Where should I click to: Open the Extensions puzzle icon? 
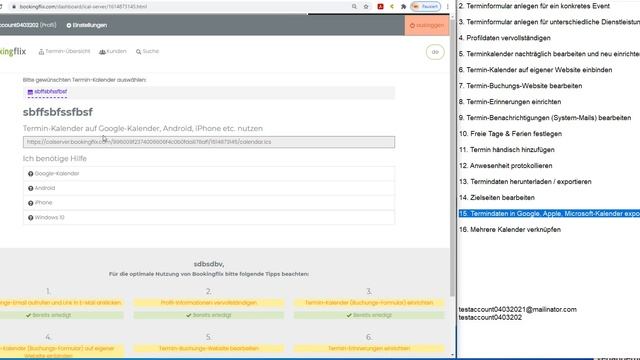point(403,7)
